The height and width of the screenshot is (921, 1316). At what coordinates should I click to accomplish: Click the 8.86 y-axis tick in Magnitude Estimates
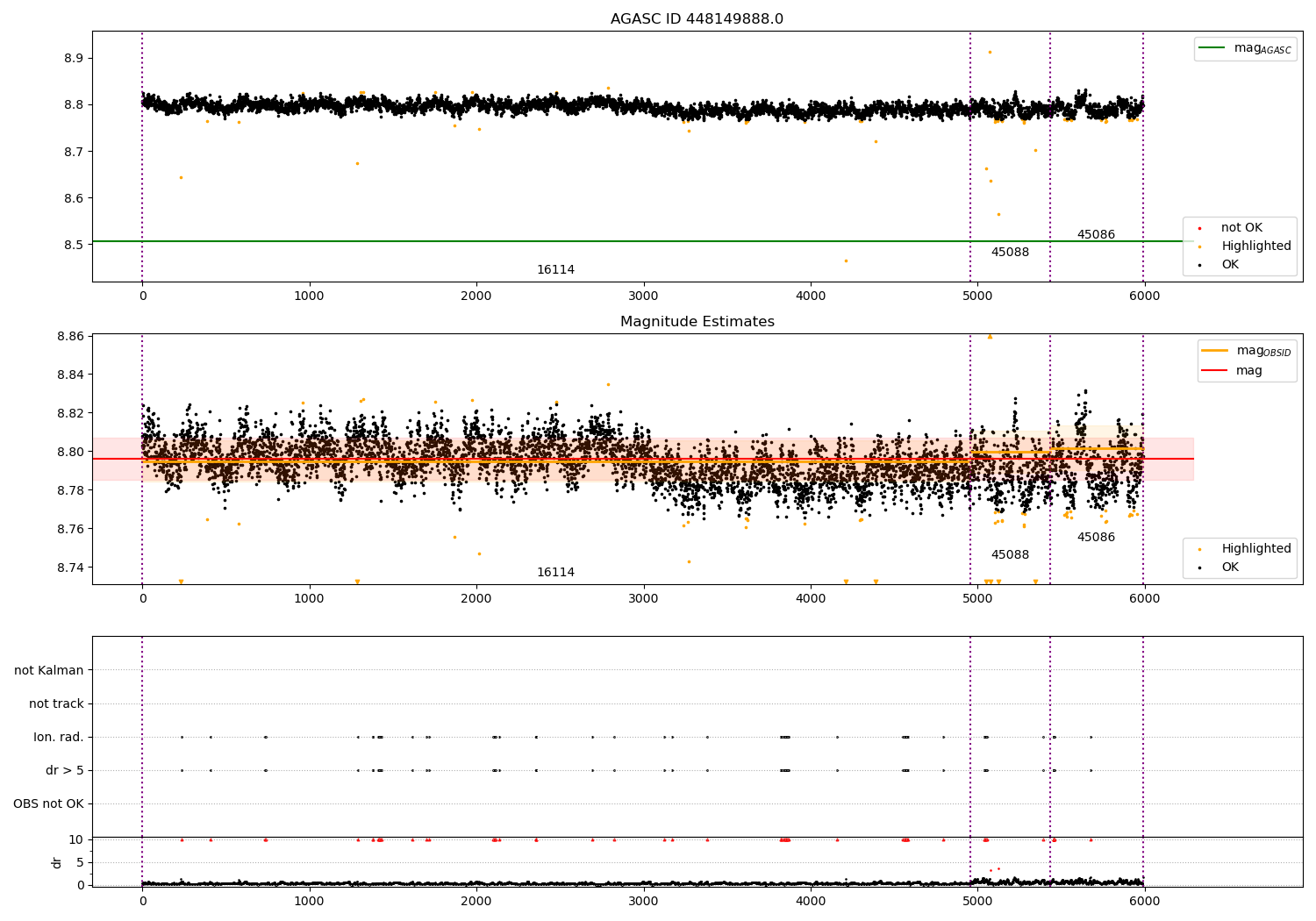pos(70,337)
